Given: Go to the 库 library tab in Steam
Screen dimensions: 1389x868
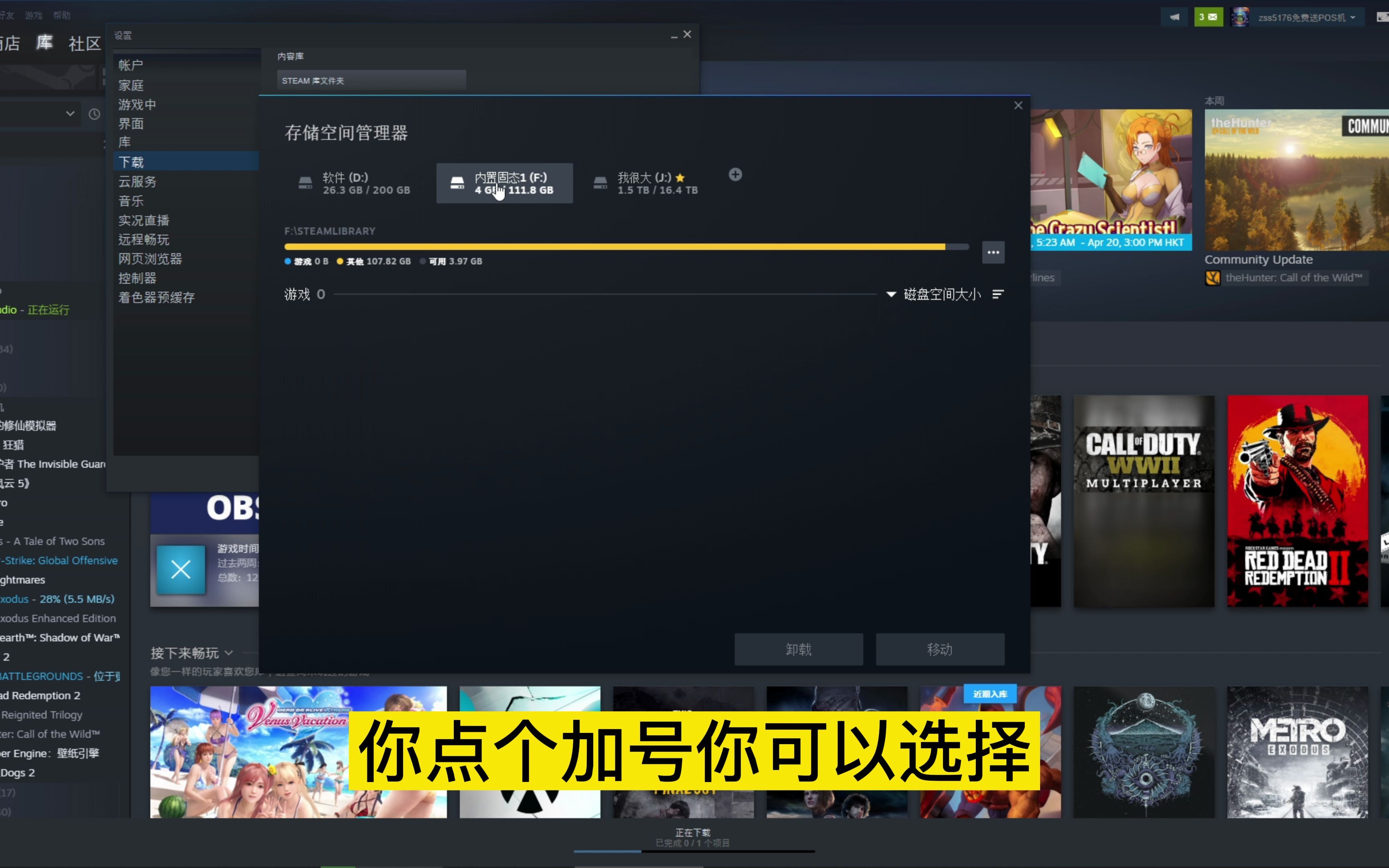Looking at the screenshot, I should [x=44, y=43].
